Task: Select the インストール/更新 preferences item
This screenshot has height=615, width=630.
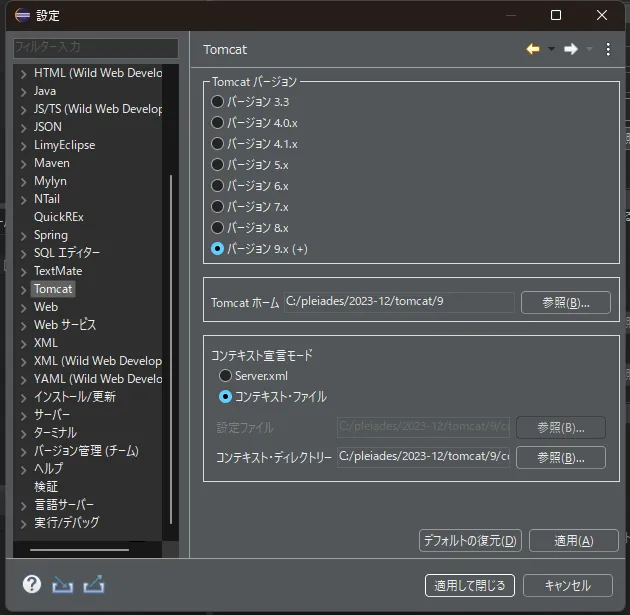Action: tap(75, 396)
